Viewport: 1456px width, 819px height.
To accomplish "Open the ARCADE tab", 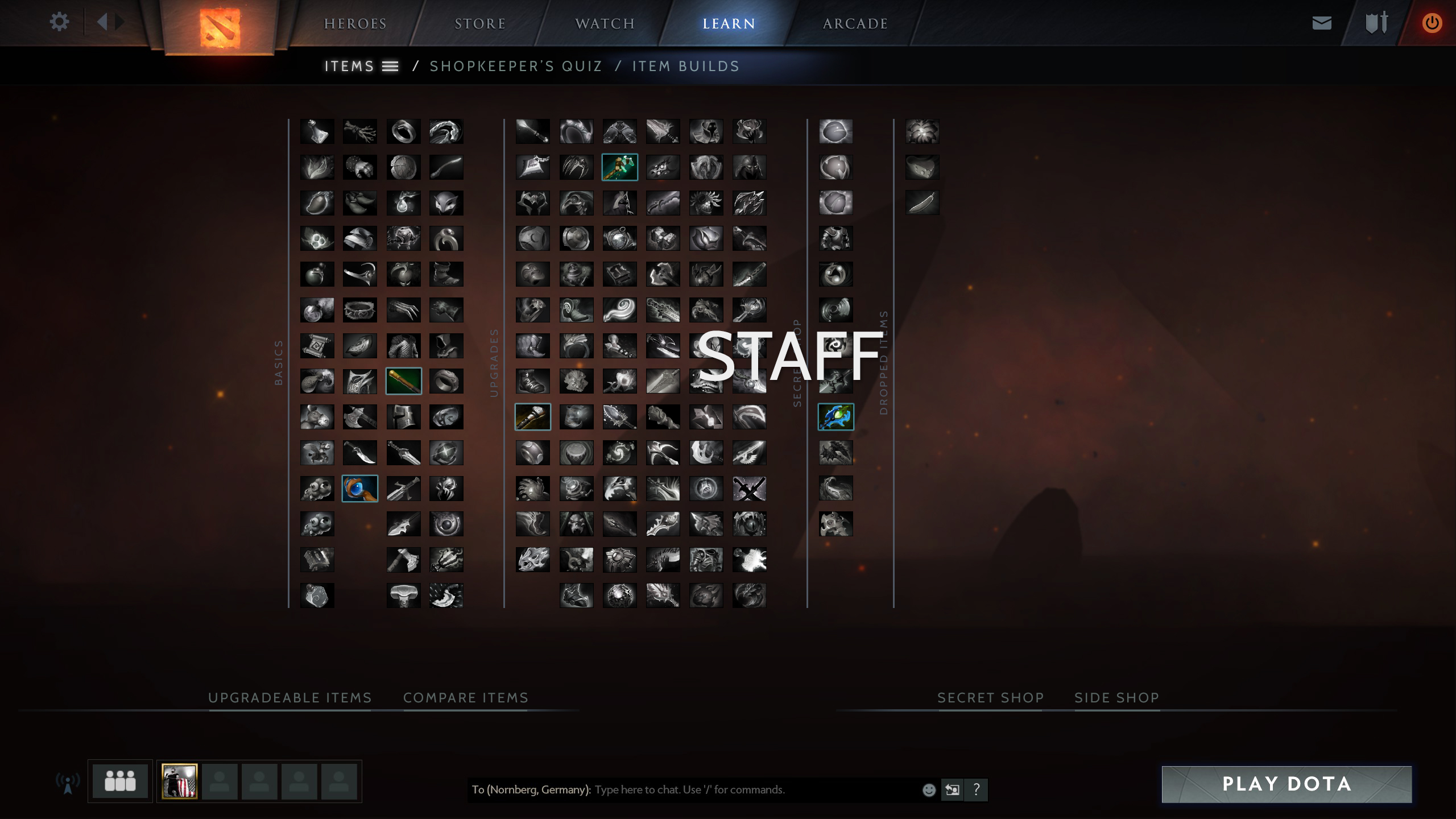I will (855, 24).
